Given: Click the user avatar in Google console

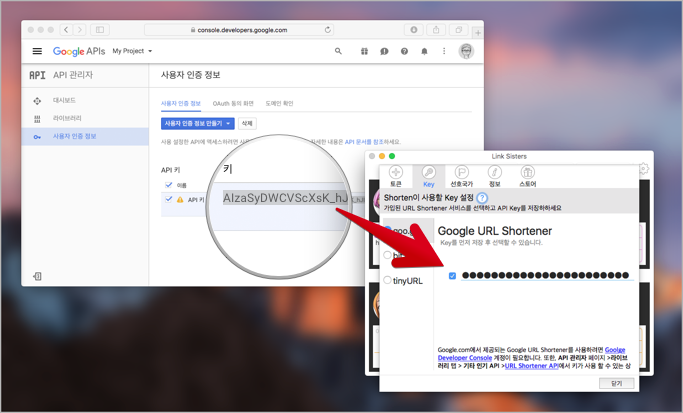Looking at the screenshot, I should [x=466, y=51].
